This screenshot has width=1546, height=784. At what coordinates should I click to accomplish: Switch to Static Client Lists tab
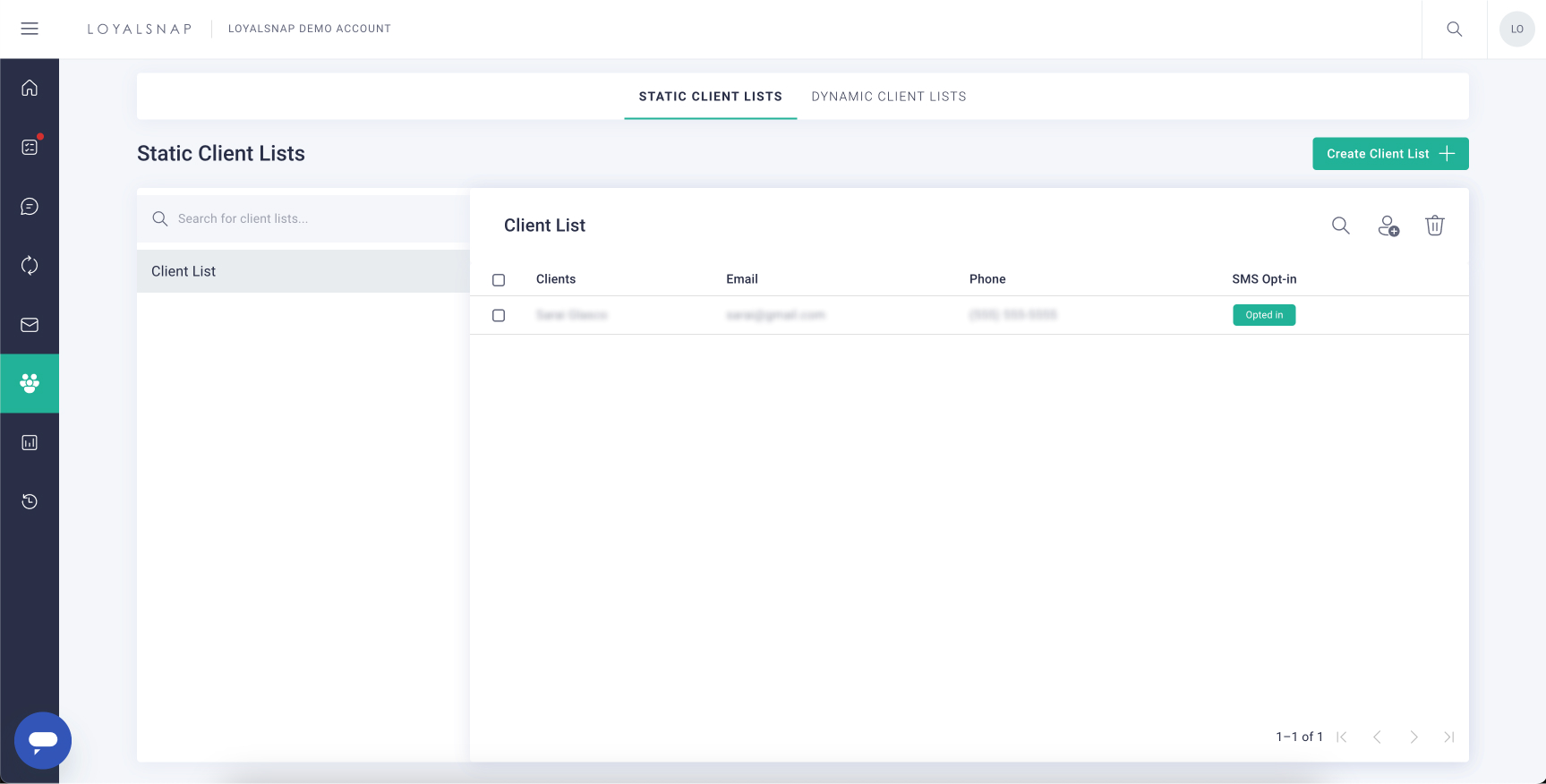coord(711,97)
